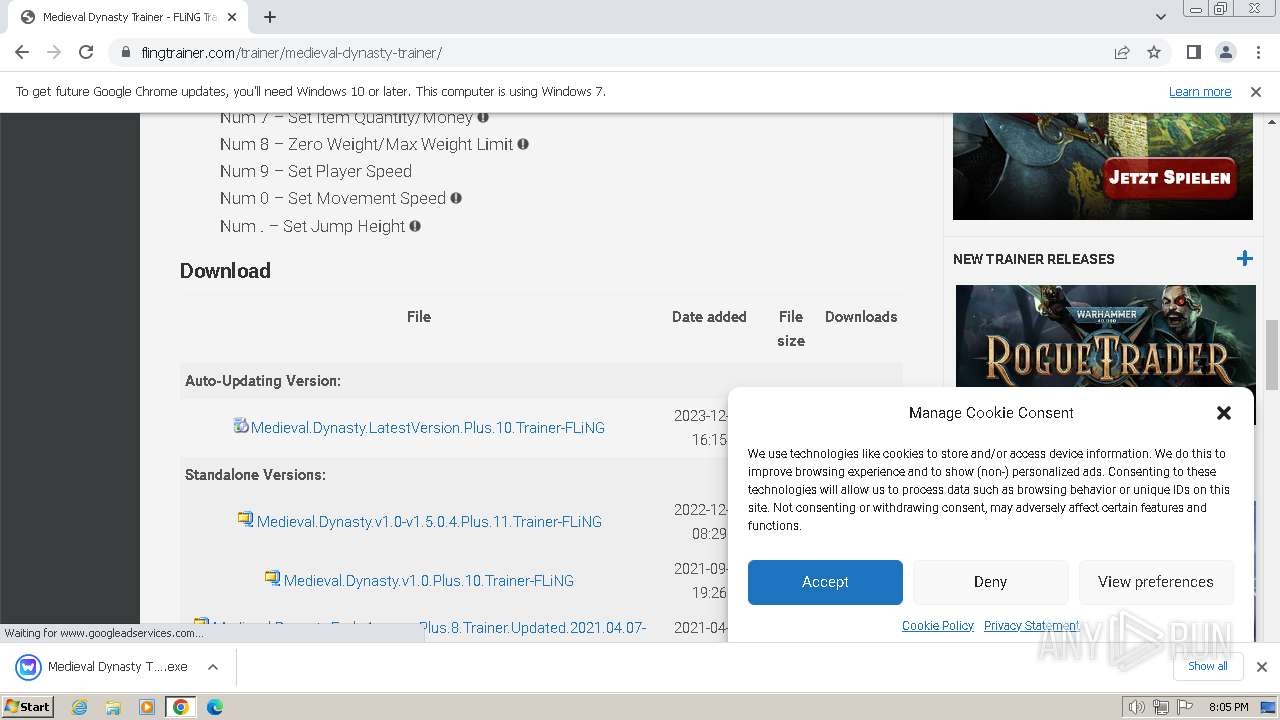Click the Date added column header
The width and height of the screenshot is (1280, 720).
(x=709, y=317)
